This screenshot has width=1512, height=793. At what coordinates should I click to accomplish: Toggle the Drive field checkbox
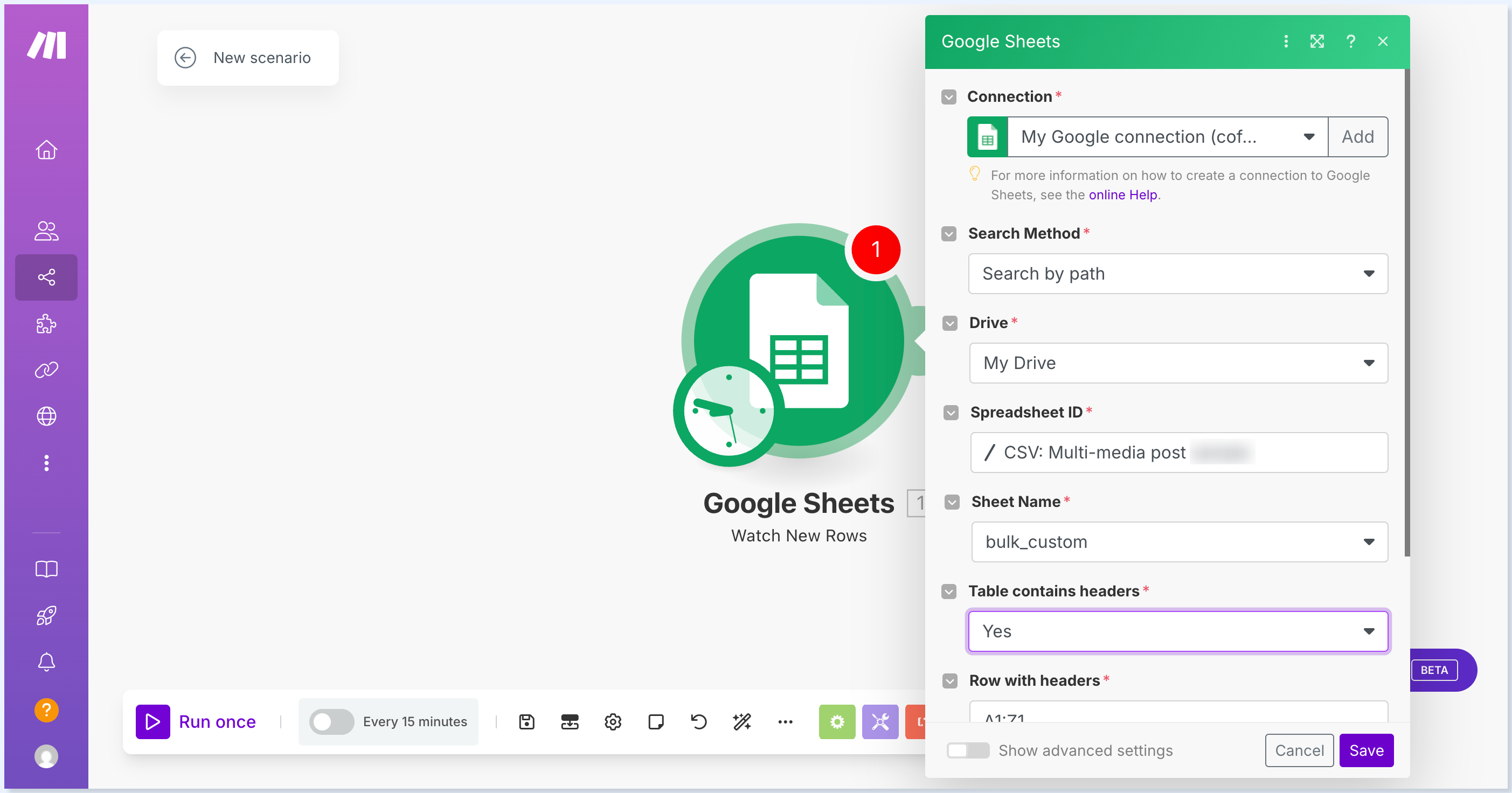(x=949, y=323)
